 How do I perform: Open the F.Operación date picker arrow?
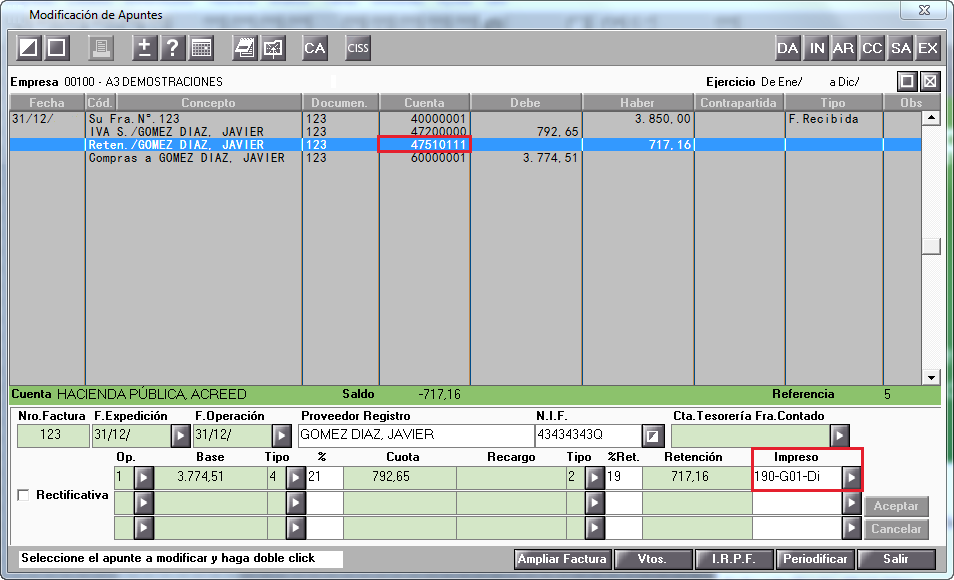282,435
